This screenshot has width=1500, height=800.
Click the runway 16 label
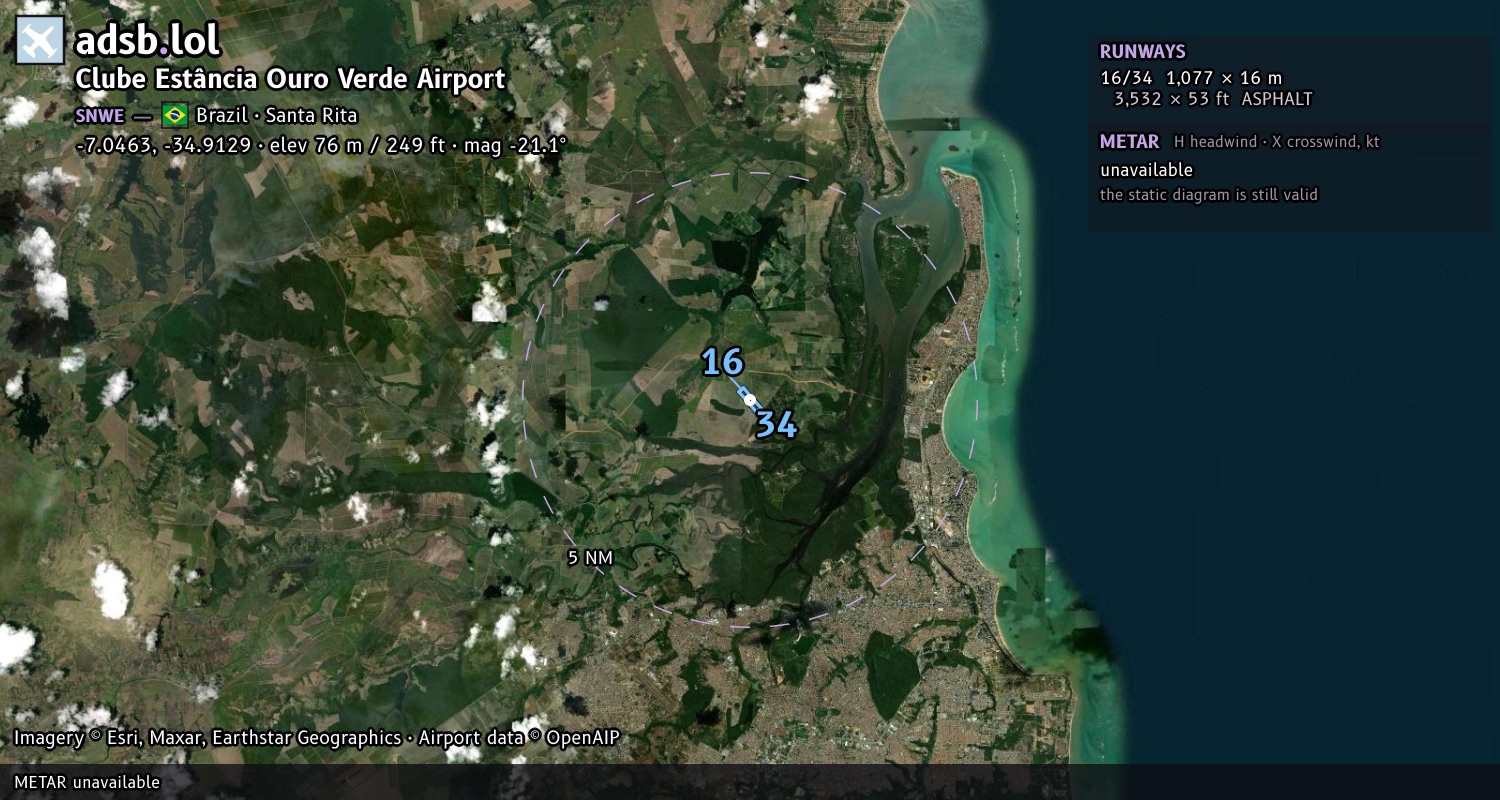[722, 362]
